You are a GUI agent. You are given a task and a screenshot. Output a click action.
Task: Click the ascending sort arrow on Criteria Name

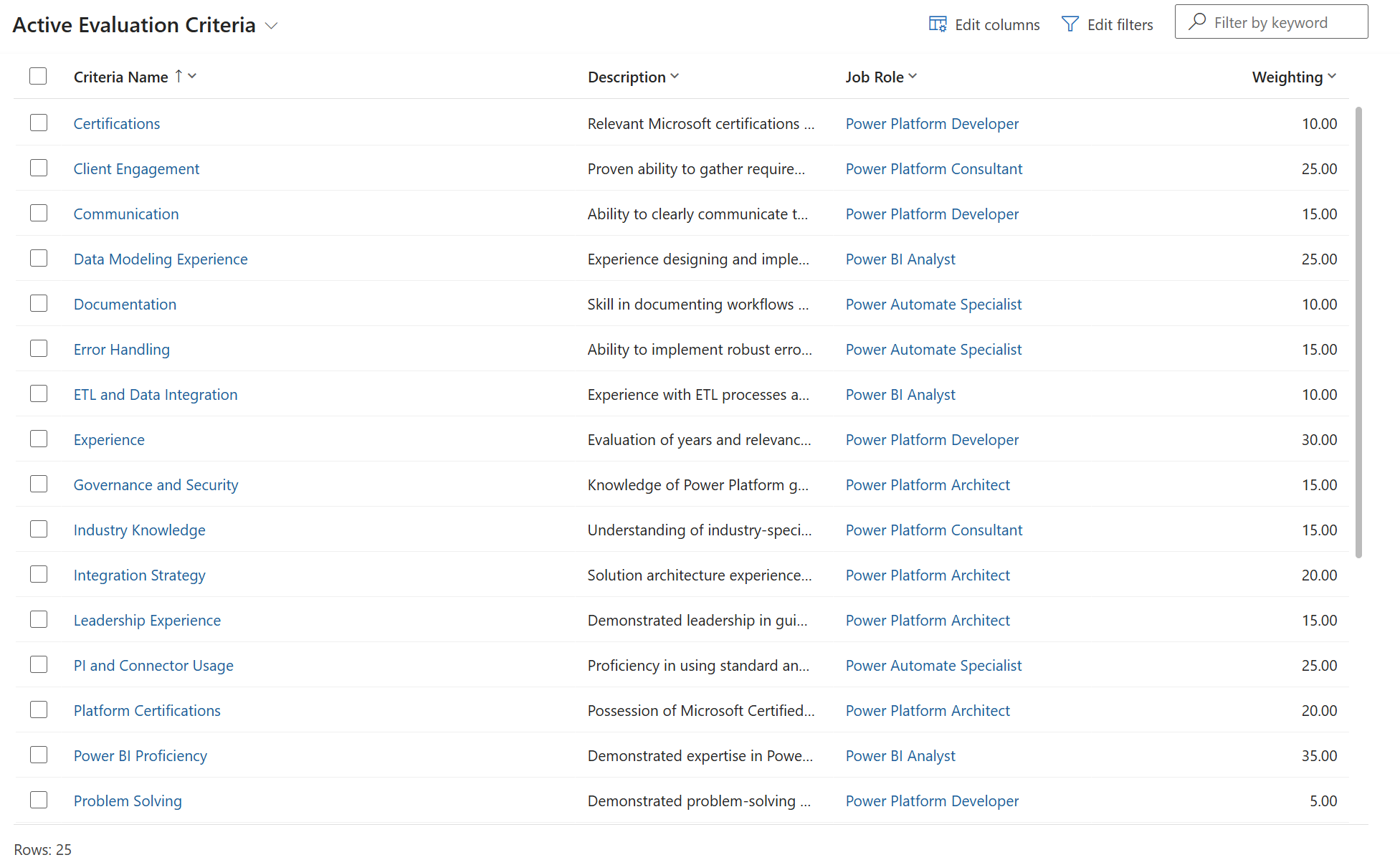[178, 76]
